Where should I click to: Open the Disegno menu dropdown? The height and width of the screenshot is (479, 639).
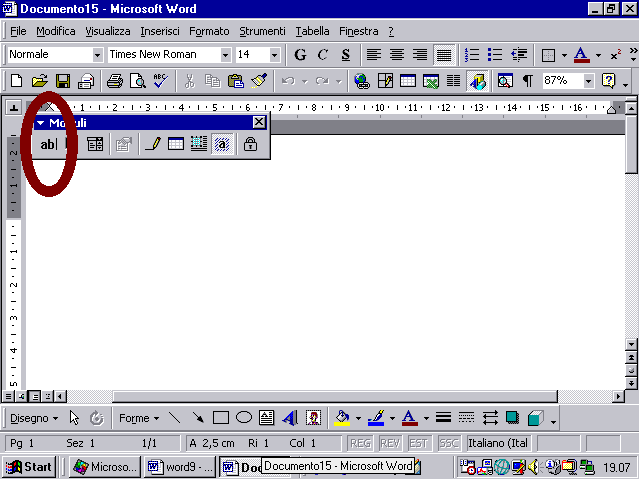[34, 418]
